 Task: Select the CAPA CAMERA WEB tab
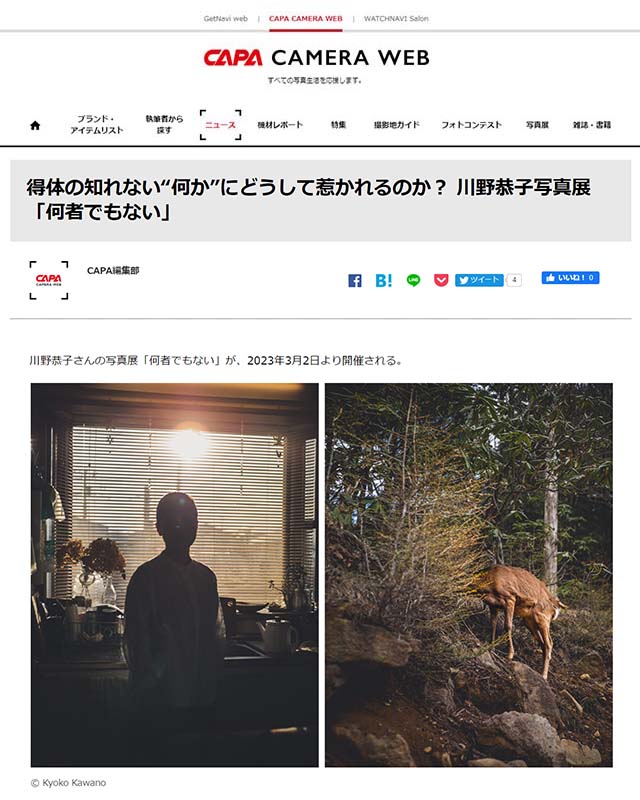click(306, 19)
